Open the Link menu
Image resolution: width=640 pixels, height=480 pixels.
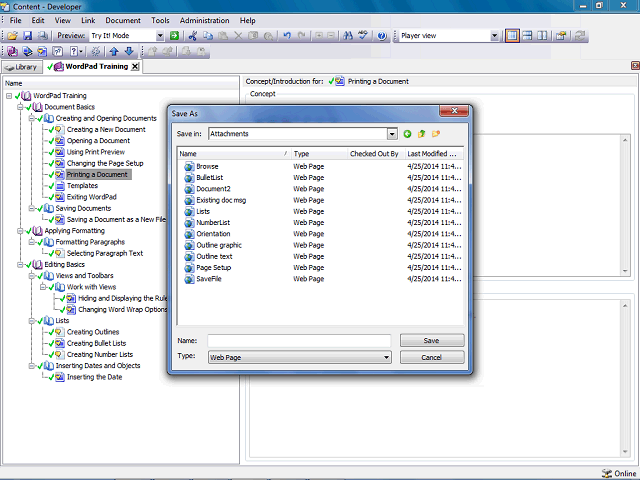click(88, 20)
